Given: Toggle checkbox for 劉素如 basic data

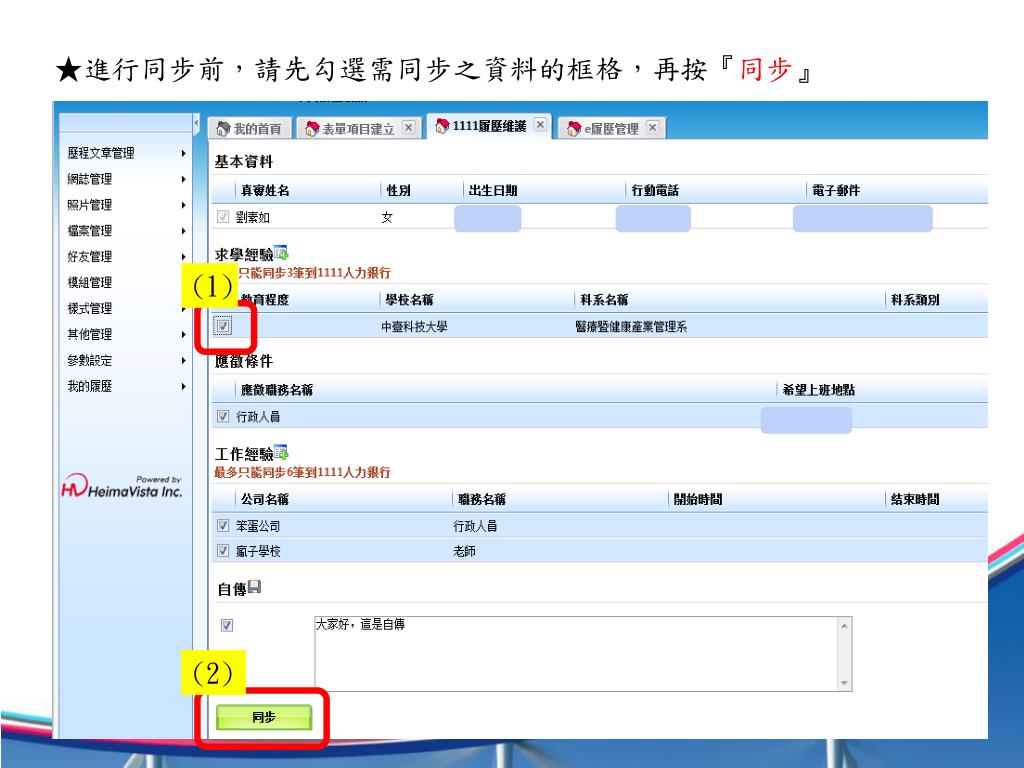Looking at the screenshot, I should (x=223, y=216).
